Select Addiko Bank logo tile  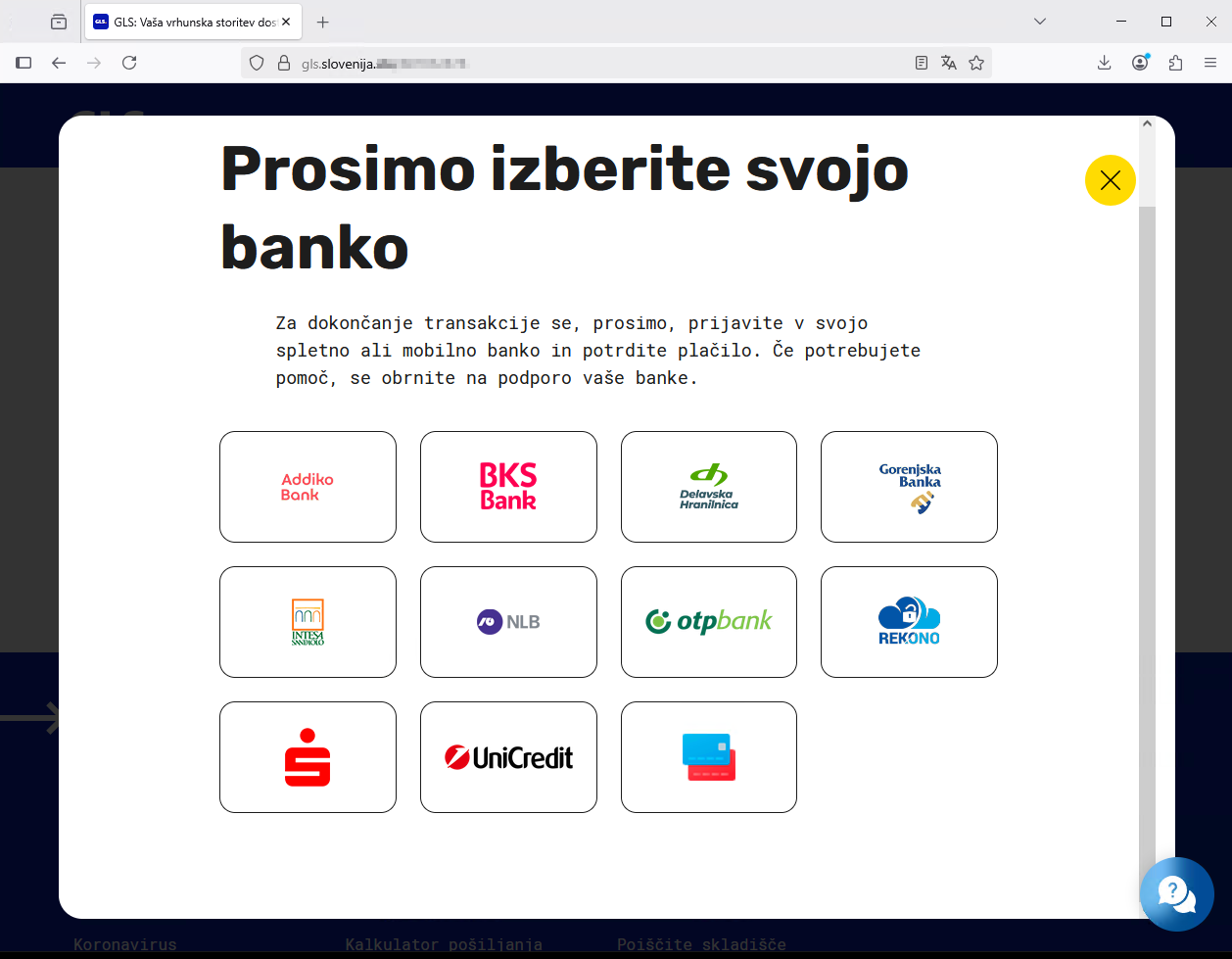click(308, 487)
